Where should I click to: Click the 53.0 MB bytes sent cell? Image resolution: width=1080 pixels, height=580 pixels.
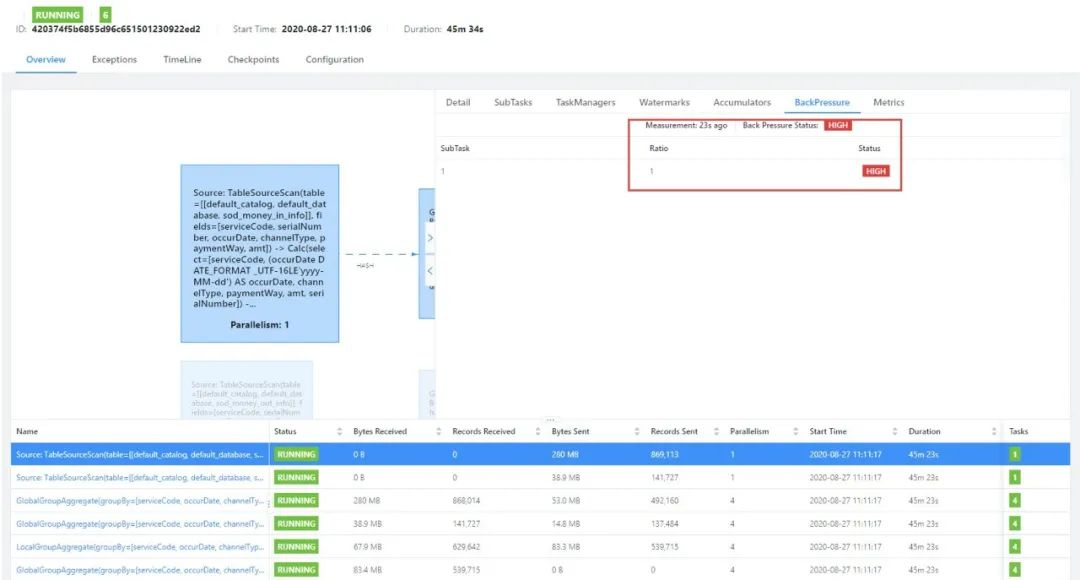[x=566, y=501]
